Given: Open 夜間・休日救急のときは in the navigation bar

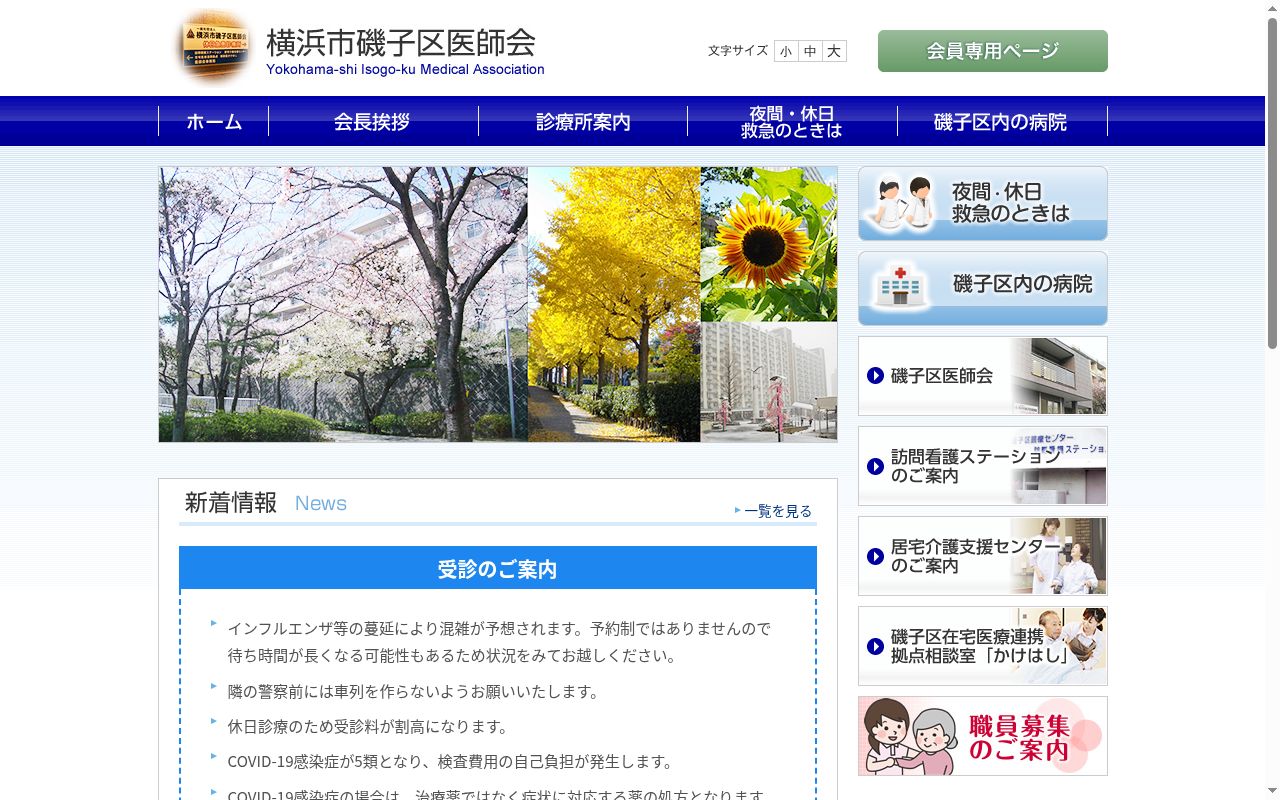Looking at the screenshot, I should 792,121.
